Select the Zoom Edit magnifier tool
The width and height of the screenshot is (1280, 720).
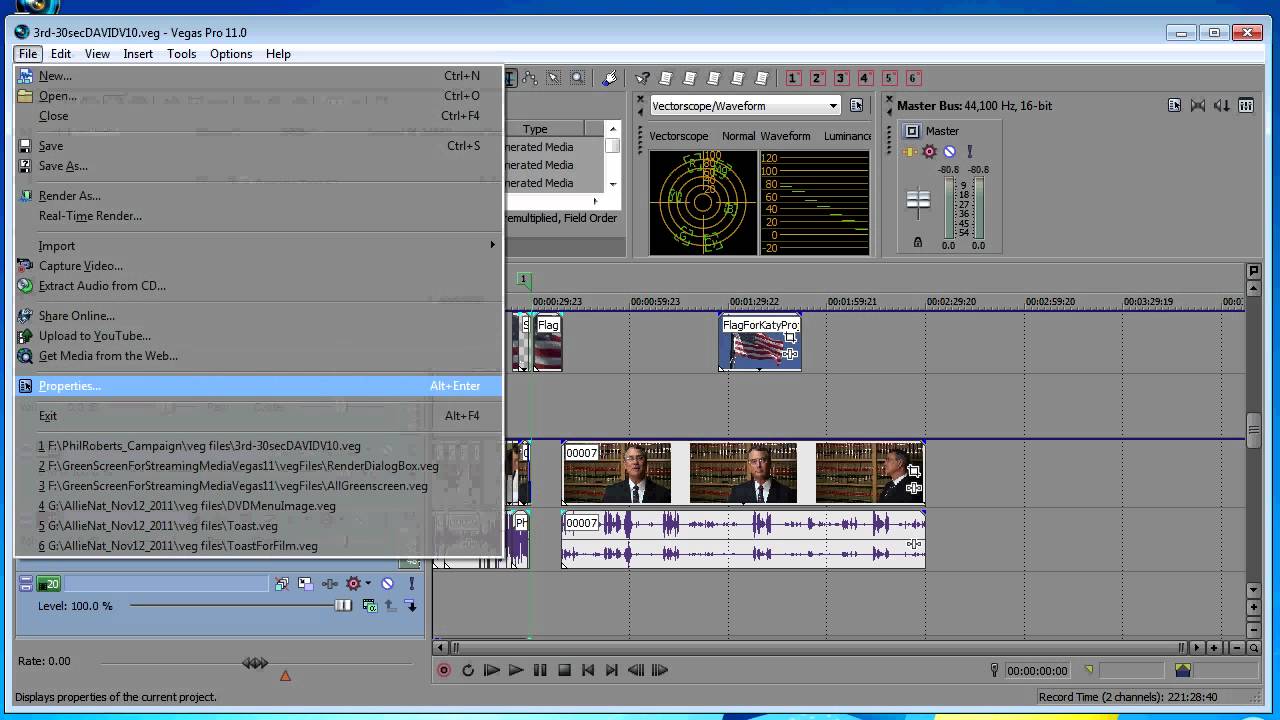coord(578,78)
